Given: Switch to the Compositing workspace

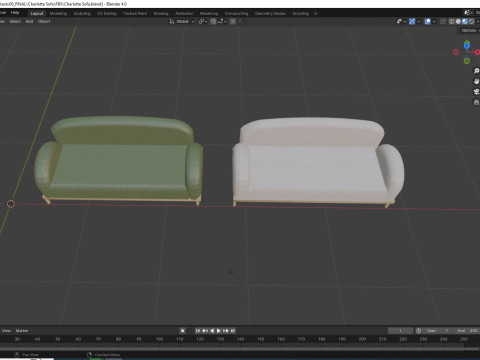Looking at the screenshot, I should click(236, 13).
